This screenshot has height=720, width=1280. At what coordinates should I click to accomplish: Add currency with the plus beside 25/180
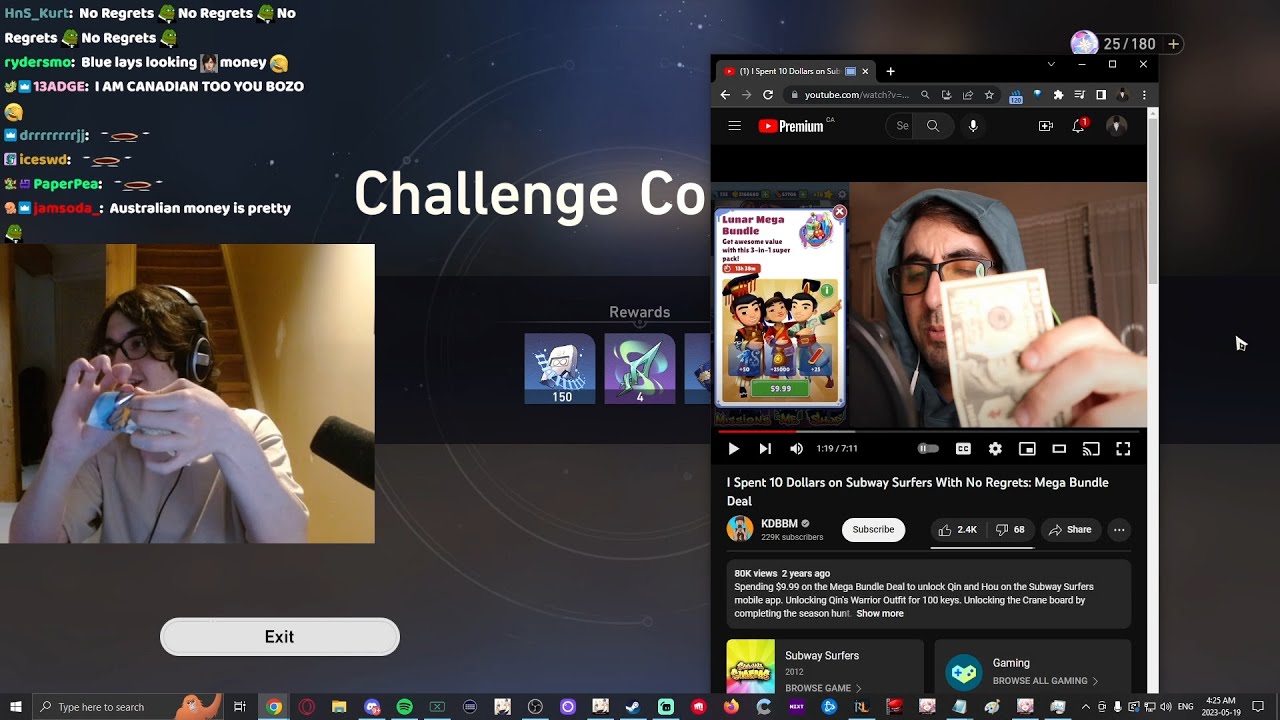point(1173,44)
